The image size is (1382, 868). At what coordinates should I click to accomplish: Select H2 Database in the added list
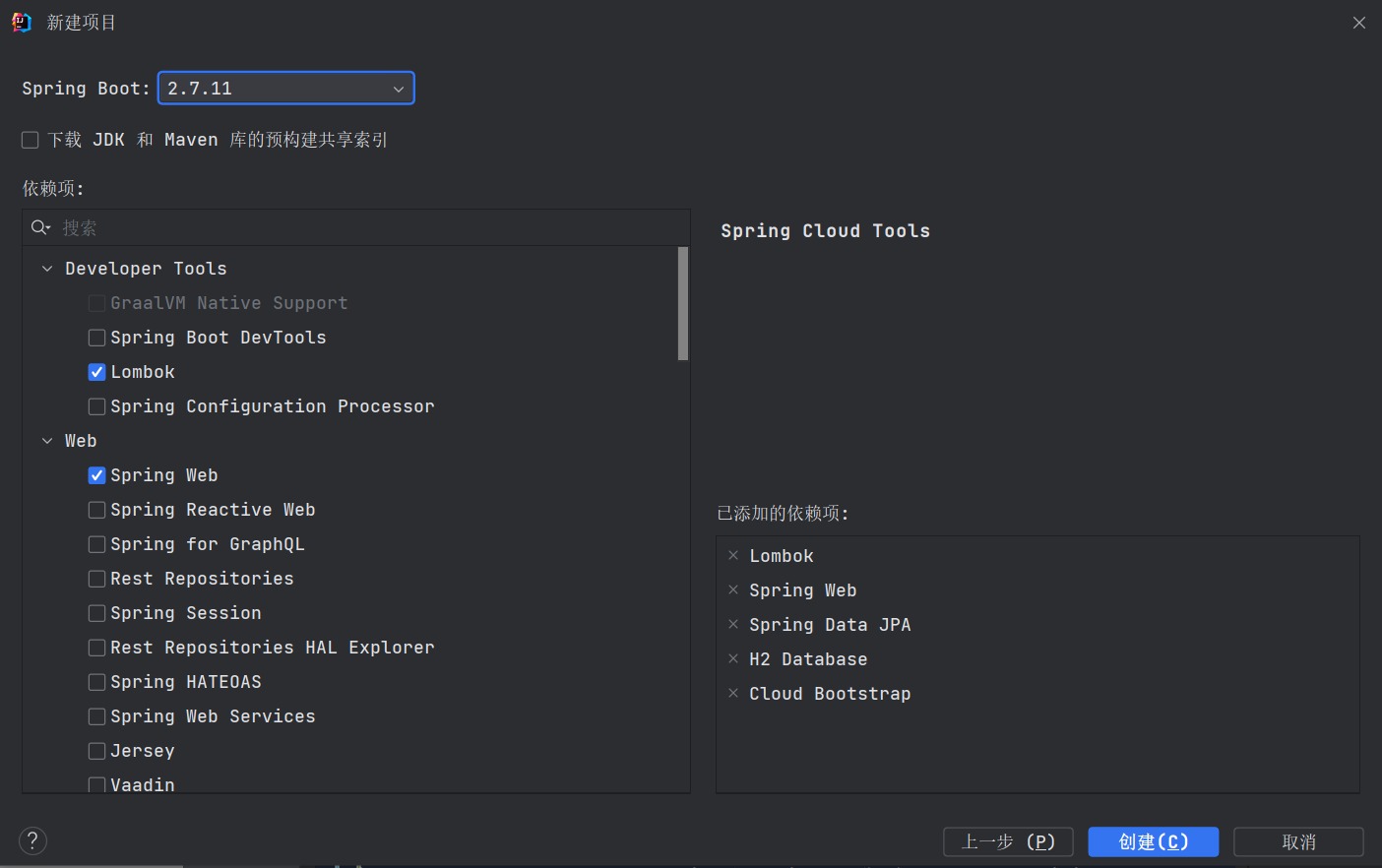[x=808, y=659]
